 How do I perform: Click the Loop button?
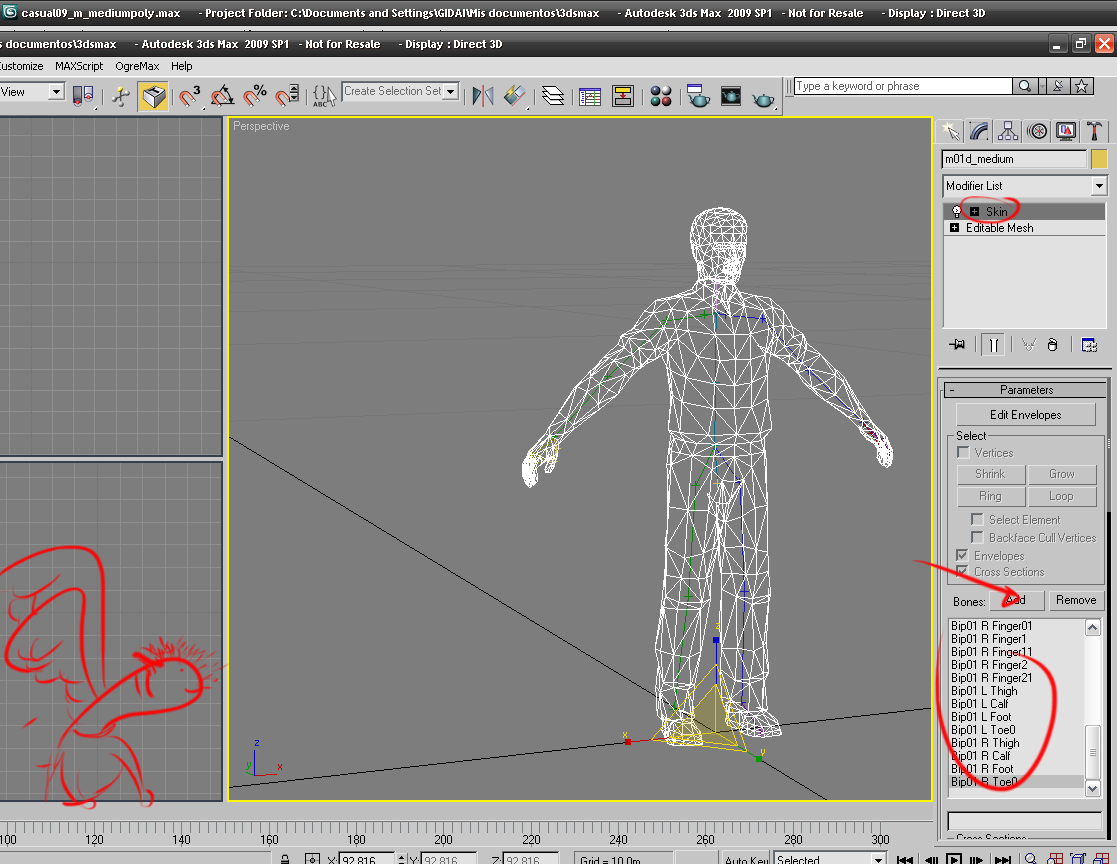click(x=1061, y=496)
